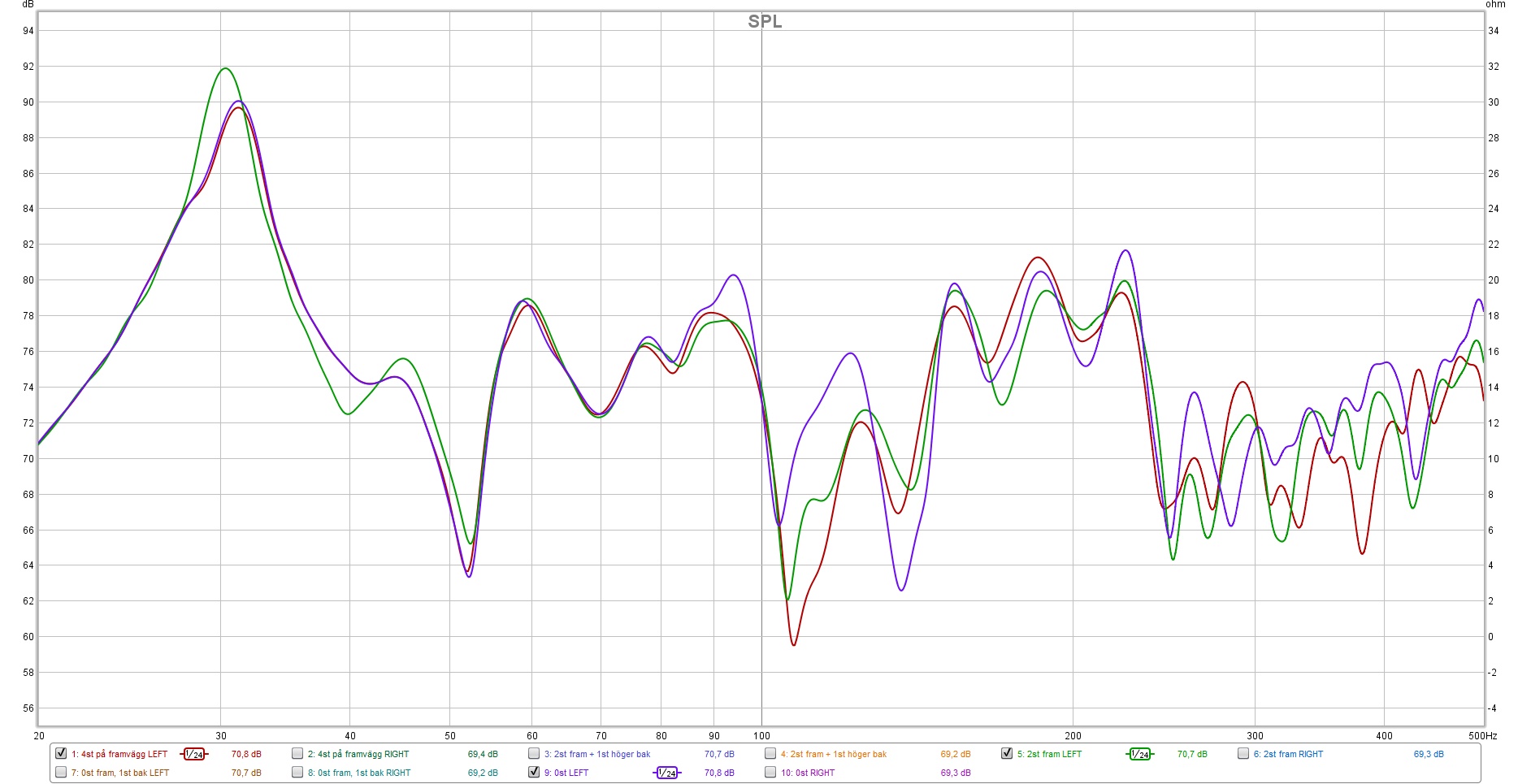Click the 70,8 dB value for trace 1

pyautogui.click(x=246, y=754)
